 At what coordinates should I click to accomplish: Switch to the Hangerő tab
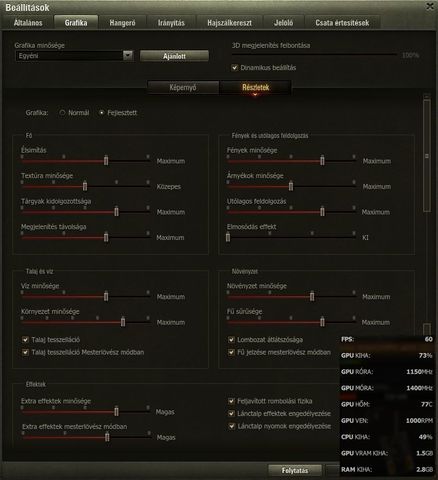(x=122, y=23)
